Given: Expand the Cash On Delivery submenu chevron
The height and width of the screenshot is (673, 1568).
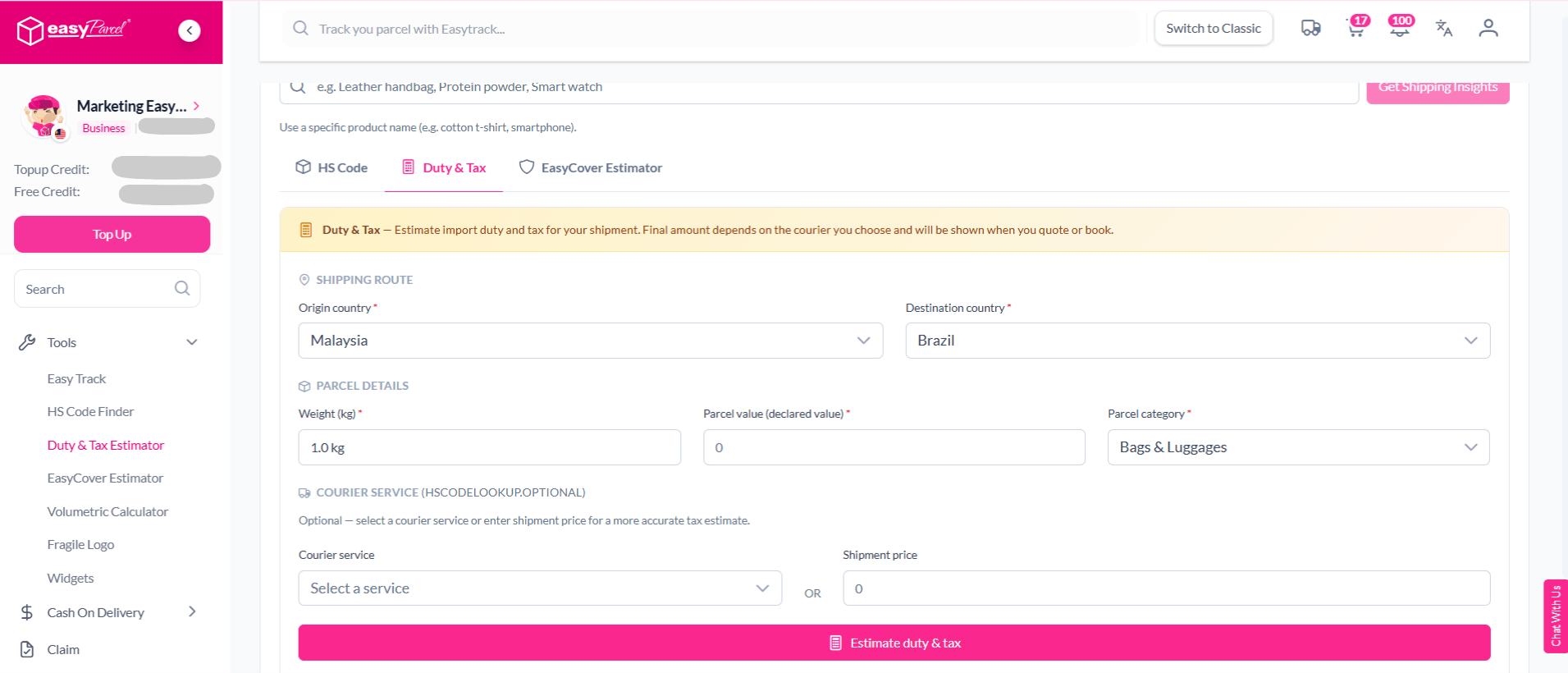Looking at the screenshot, I should (x=192, y=611).
